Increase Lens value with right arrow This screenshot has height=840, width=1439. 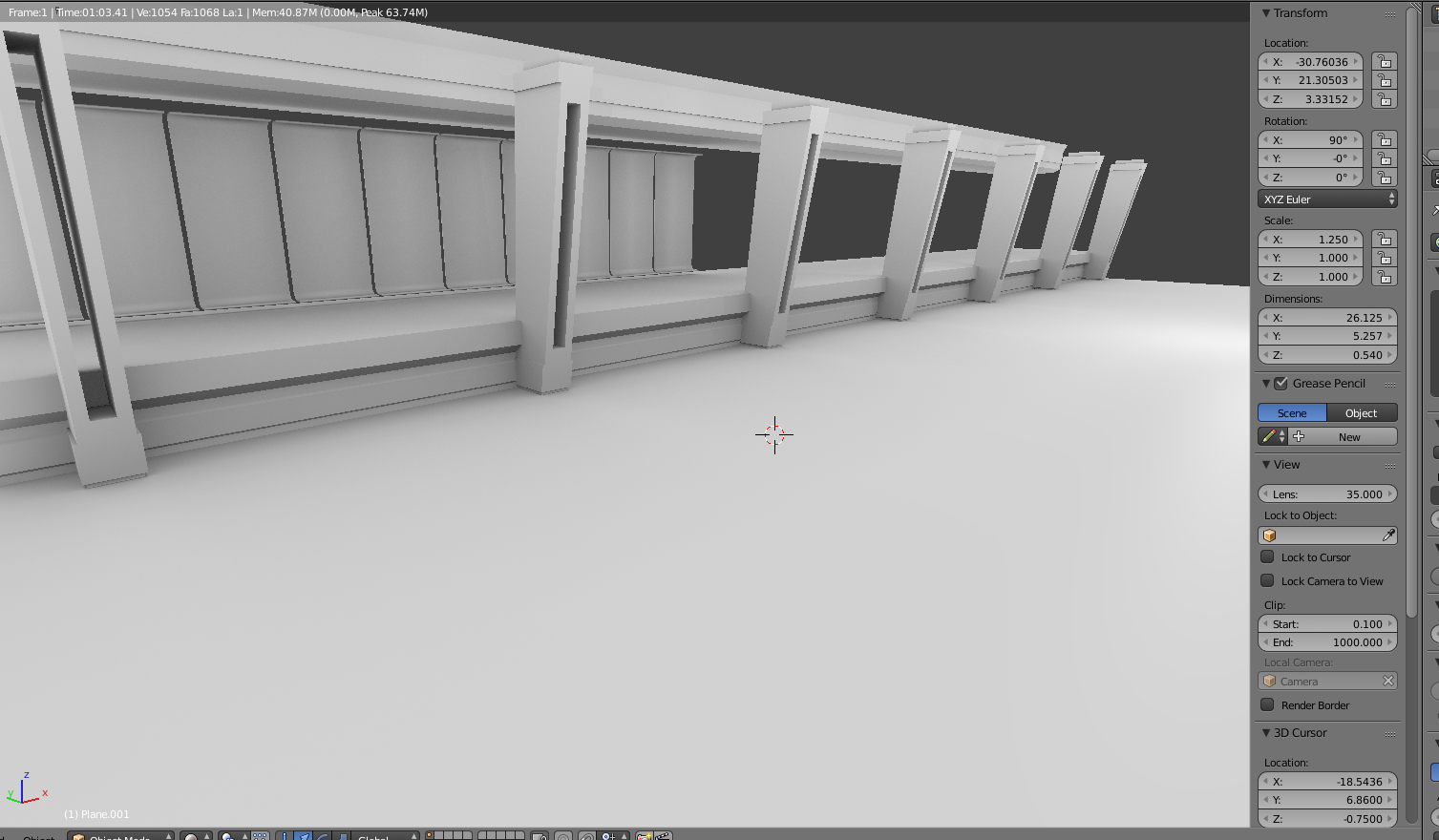tap(1389, 493)
